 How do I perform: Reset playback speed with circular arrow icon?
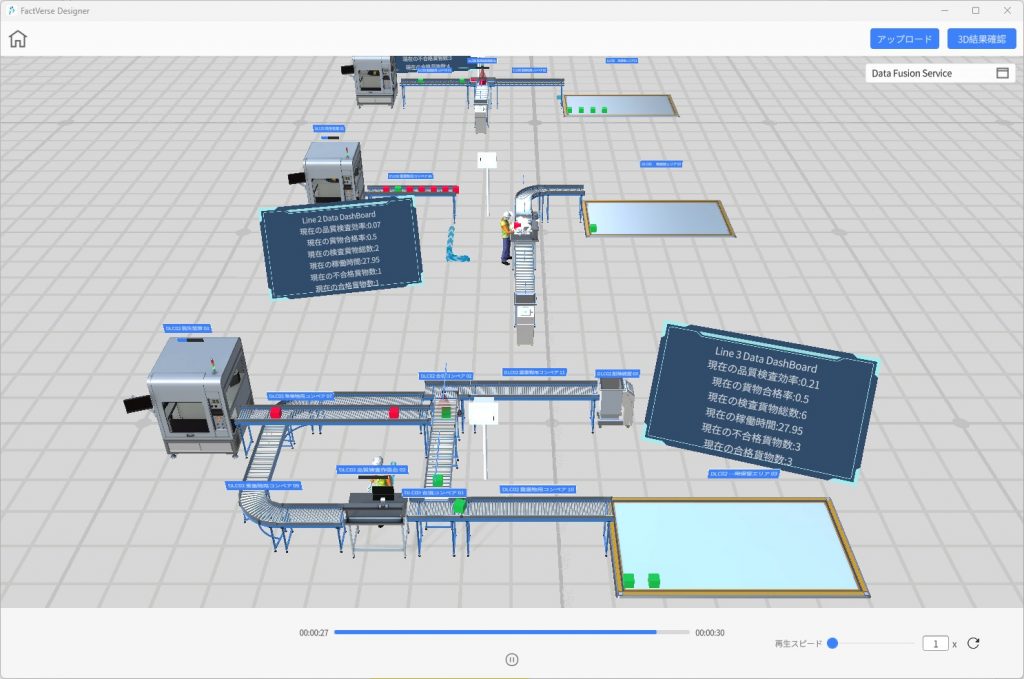pyautogui.click(x=973, y=644)
